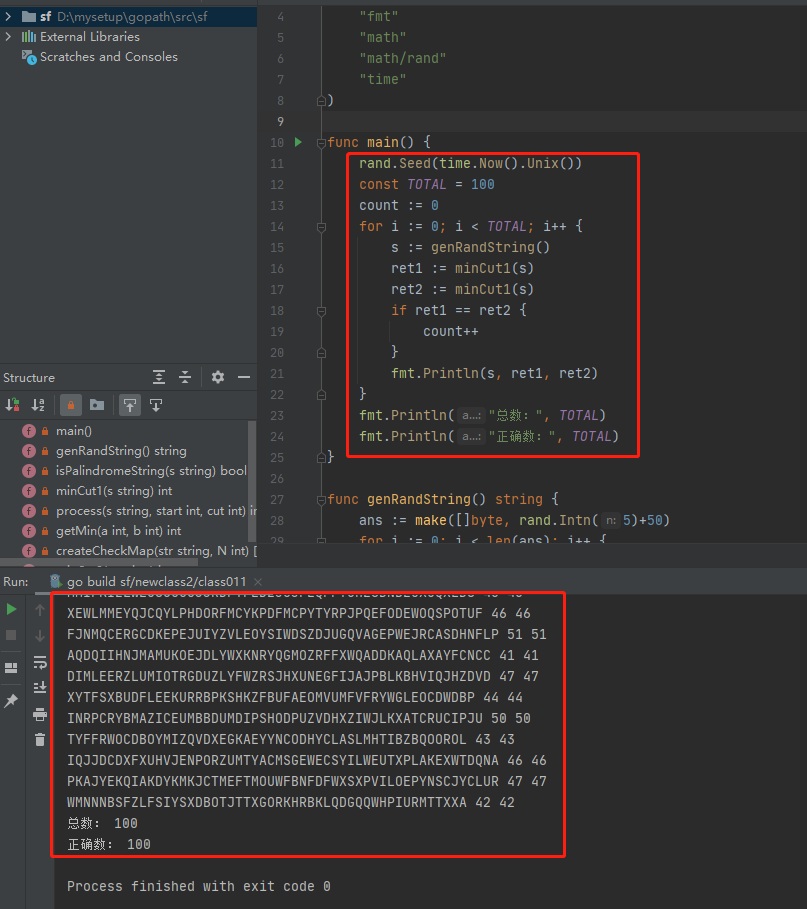Hide the Structure panel
This screenshot has width=807, height=909.
point(244,377)
